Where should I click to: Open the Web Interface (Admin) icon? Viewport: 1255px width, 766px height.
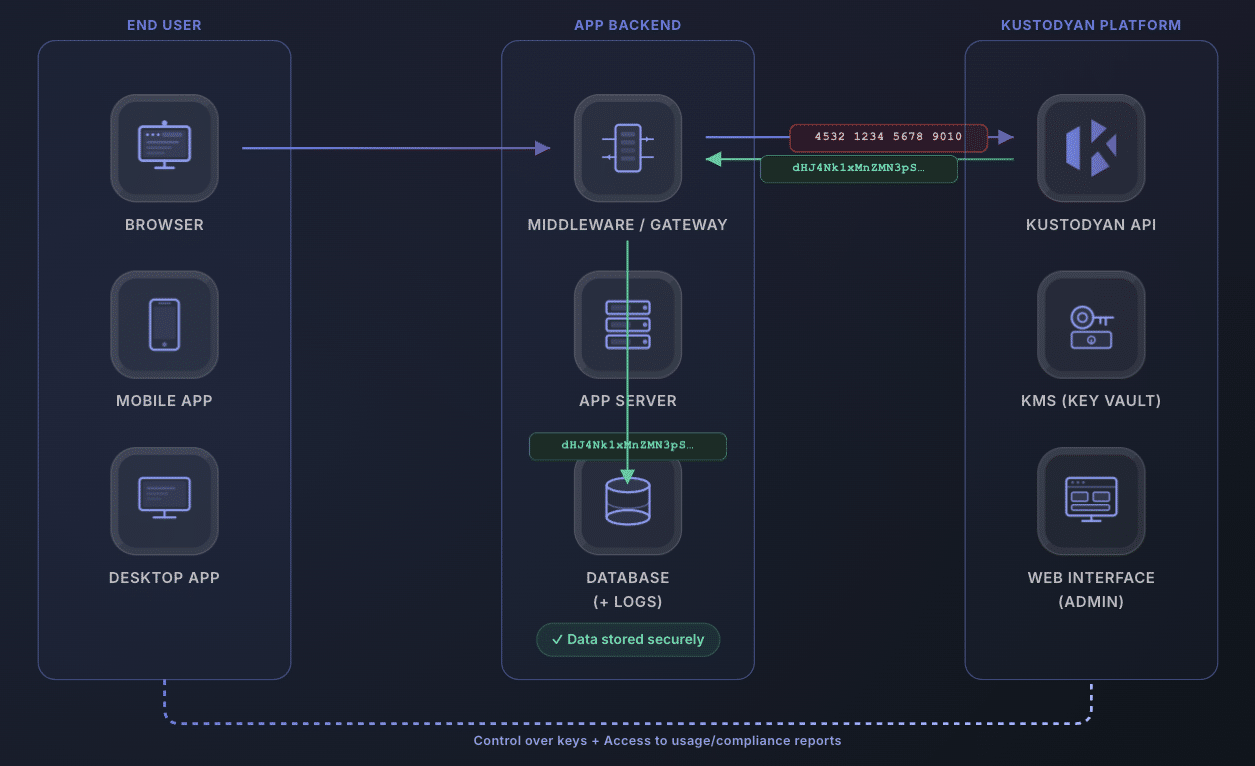pyautogui.click(x=1091, y=501)
